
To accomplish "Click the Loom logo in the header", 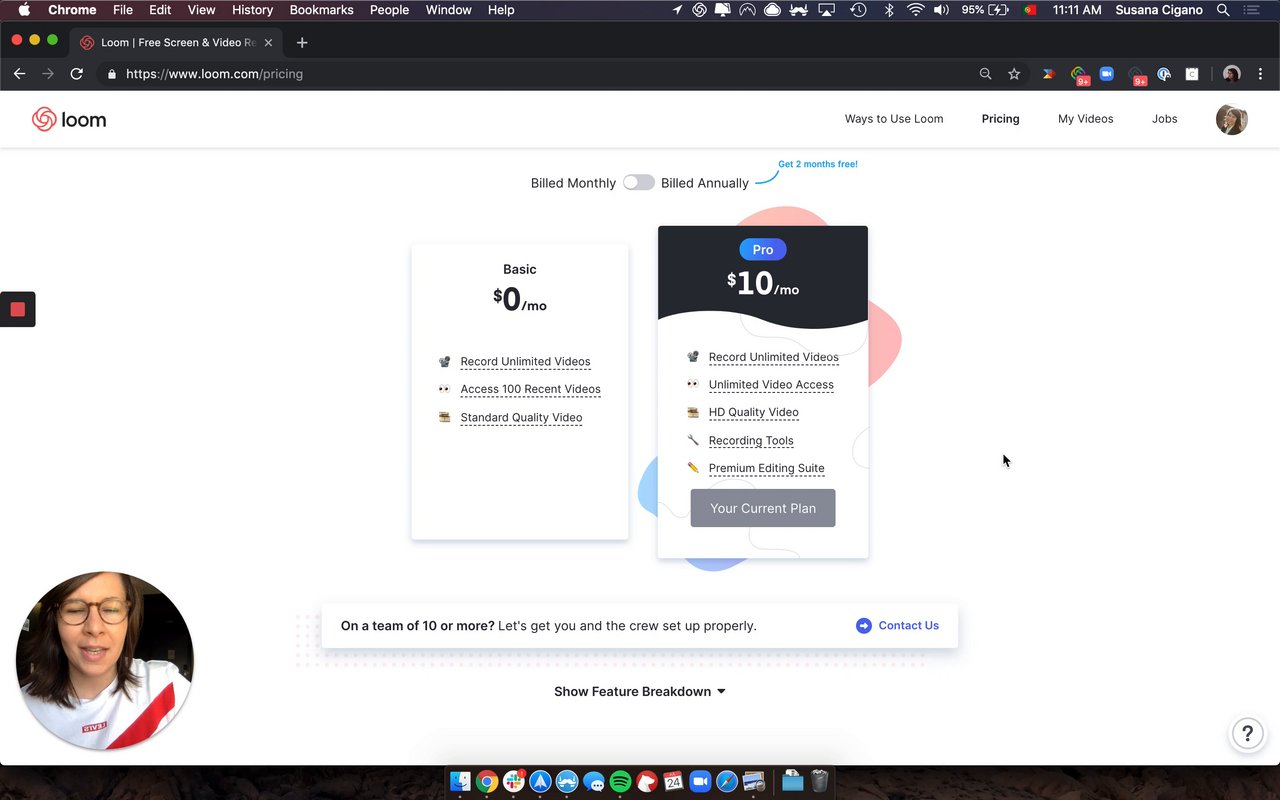I will 69,119.
